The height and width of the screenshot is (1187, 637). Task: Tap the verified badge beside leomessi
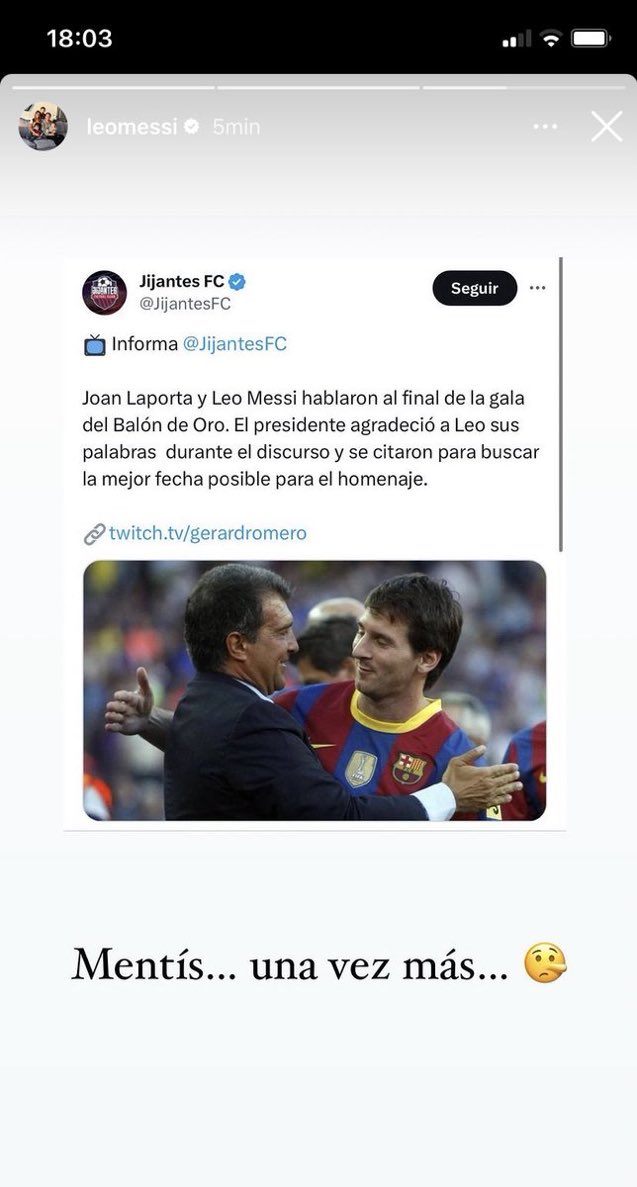[x=192, y=127]
